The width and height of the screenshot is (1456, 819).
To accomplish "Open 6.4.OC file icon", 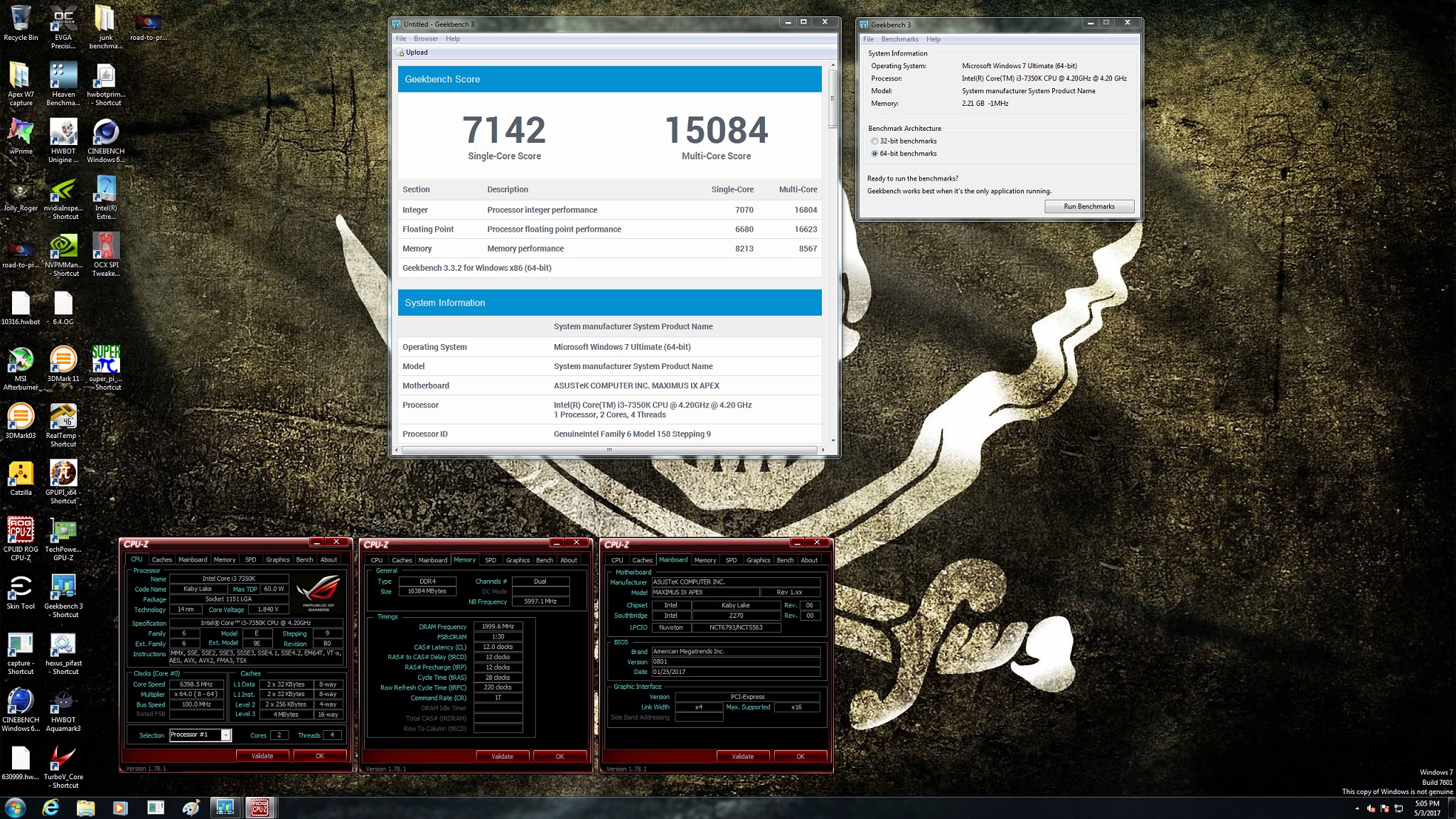I will [x=63, y=307].
